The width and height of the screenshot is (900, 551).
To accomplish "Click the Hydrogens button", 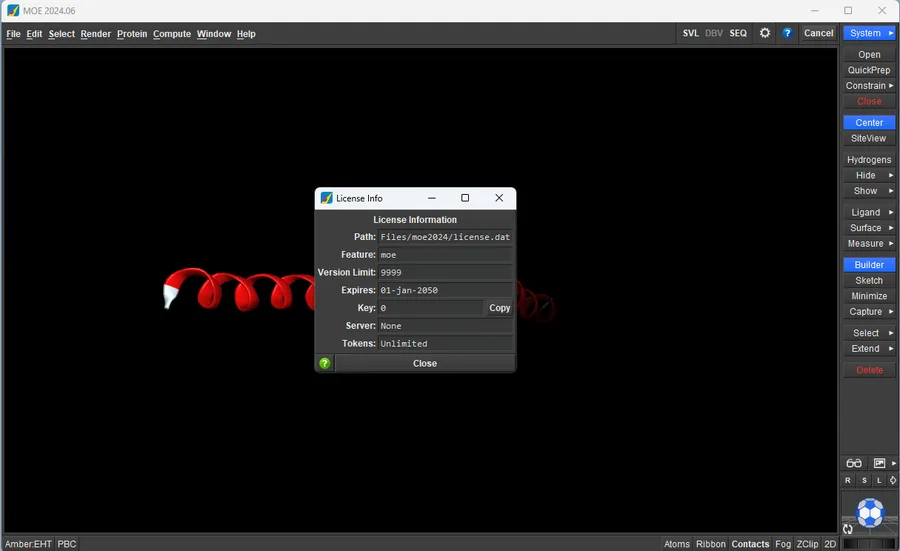I will 869,160.
